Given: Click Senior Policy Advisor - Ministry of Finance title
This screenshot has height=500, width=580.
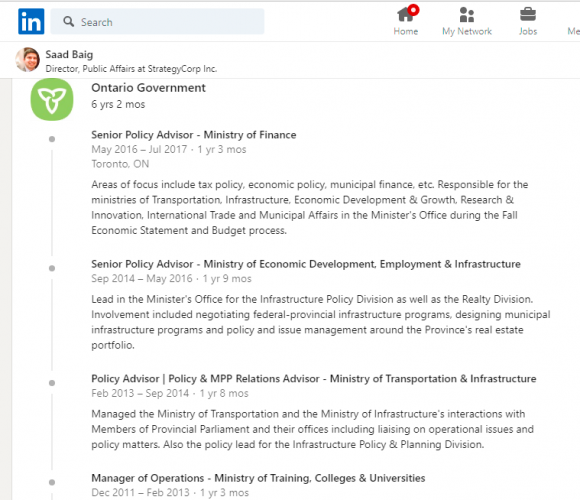Looking at the screenshot, I should [194, 135].
